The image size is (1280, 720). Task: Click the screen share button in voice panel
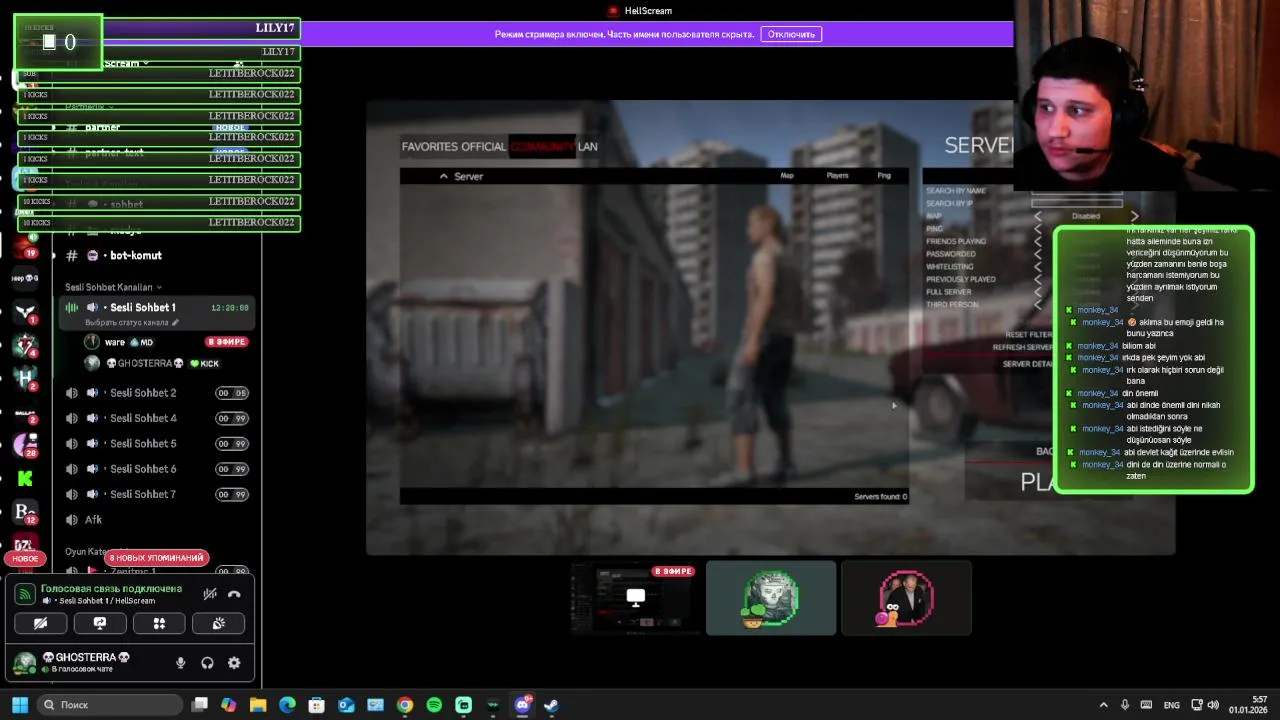pos(100,623)
